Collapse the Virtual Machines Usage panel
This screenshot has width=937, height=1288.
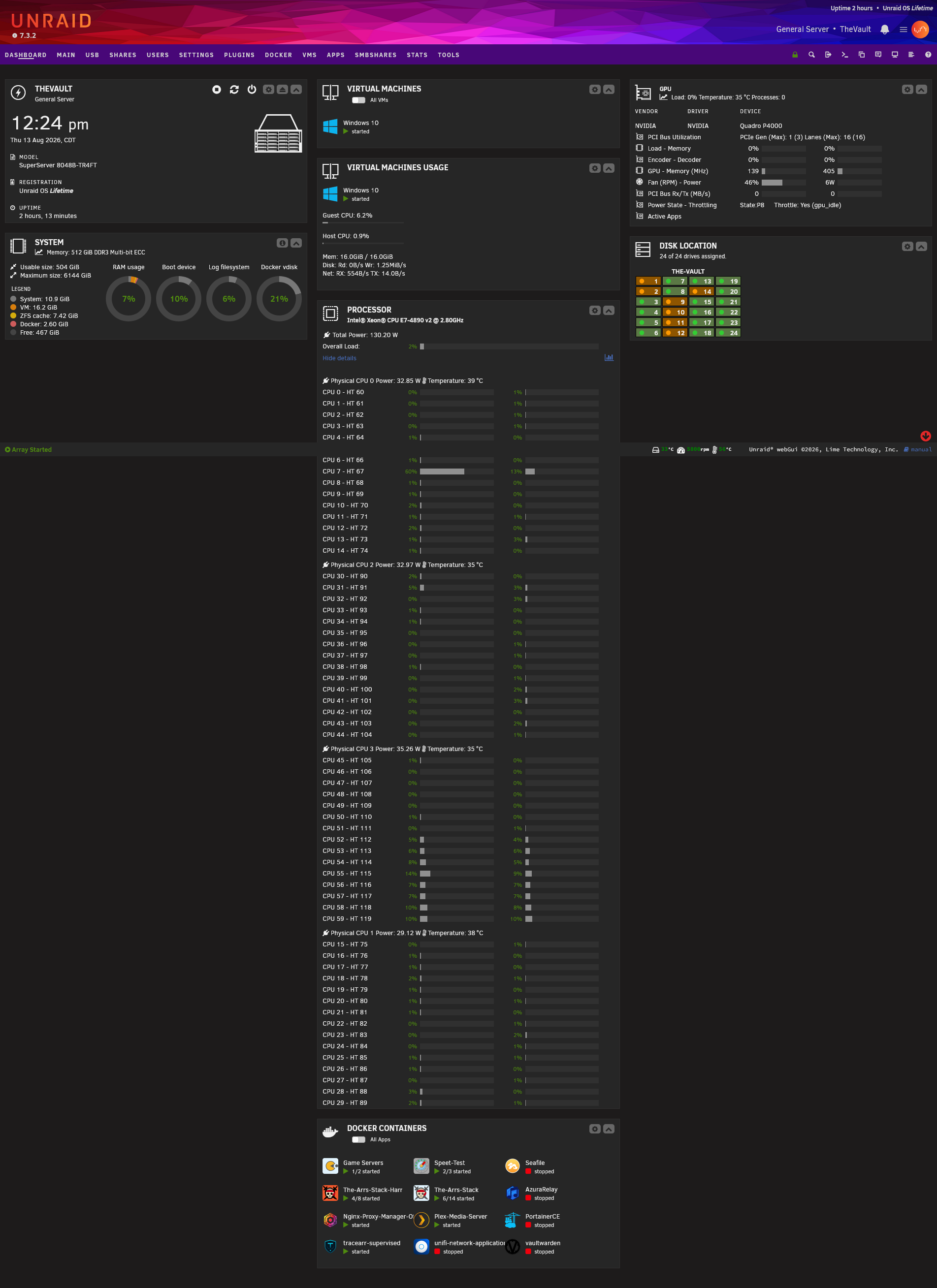point(609,168)
